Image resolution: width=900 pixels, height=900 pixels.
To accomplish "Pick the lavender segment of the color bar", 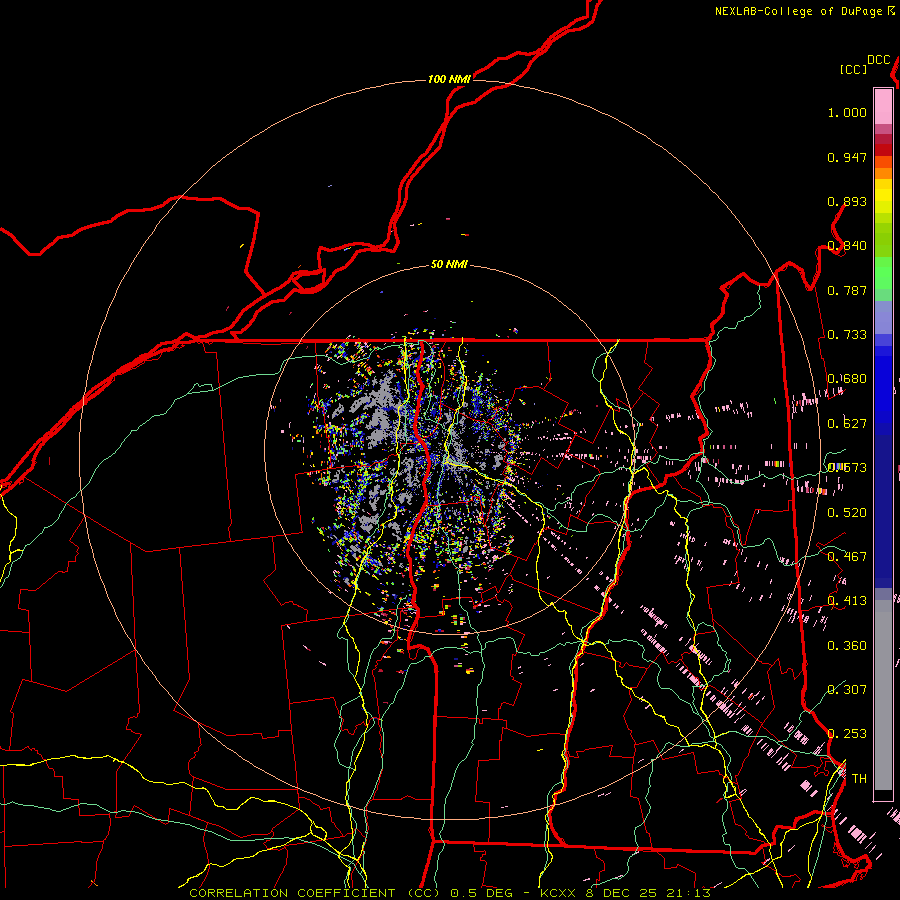I will click(x=883, y=317).
